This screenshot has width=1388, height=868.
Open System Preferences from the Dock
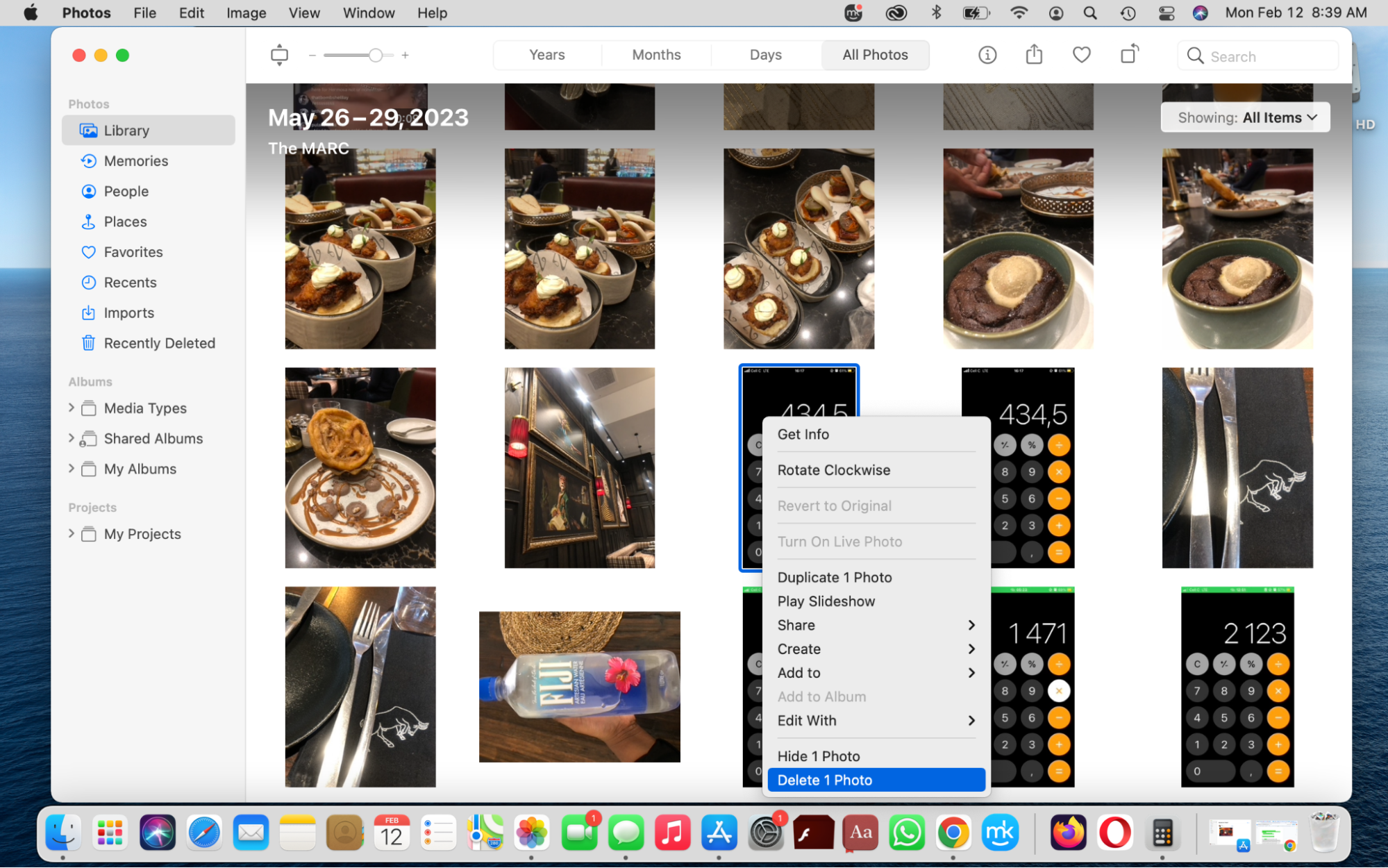pos(766,833)
